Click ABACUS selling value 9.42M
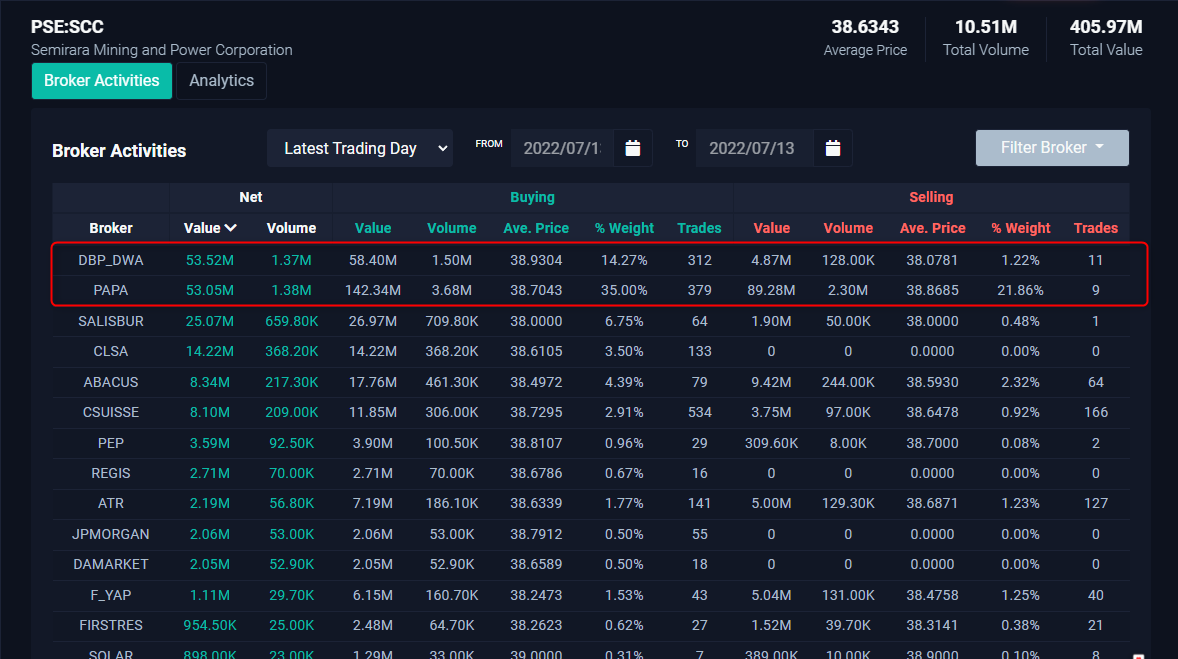The height and width of the screenshot is (659, 1178). pyautogui.click(x=772, y=382)
